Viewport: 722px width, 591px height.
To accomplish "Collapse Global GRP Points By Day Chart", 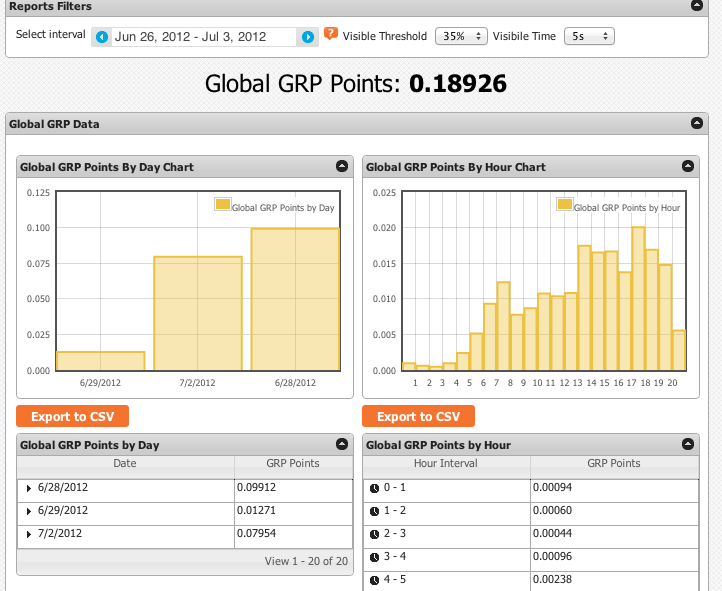I will [x=341, y=167].
